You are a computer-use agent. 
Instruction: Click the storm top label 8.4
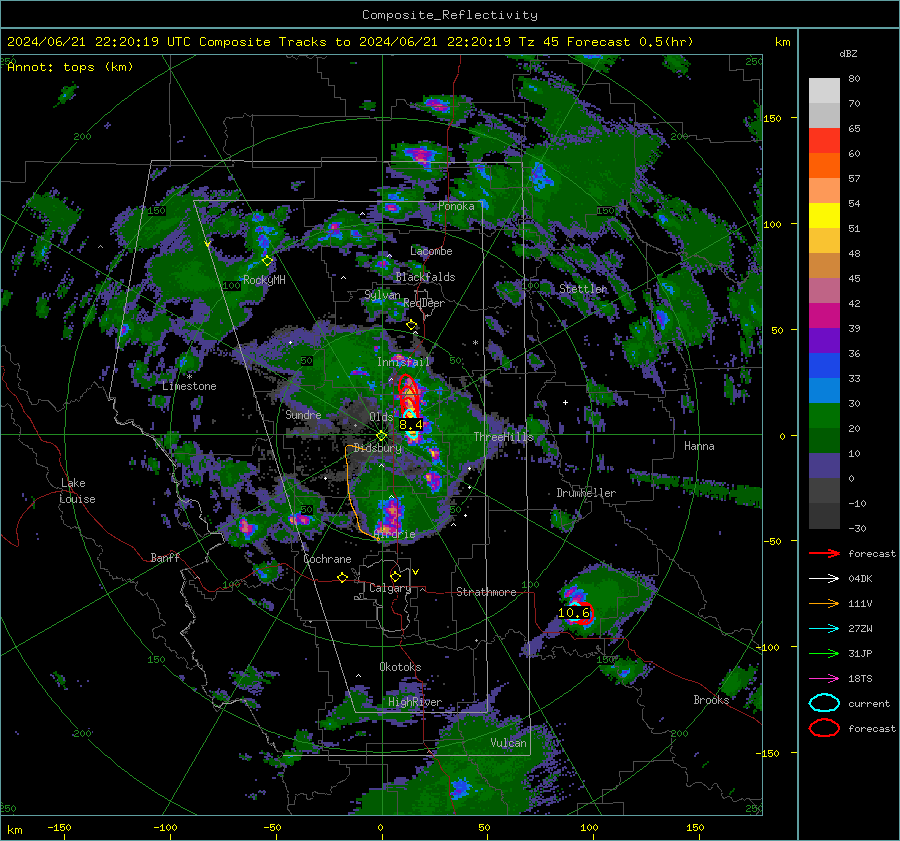[411, 425]
